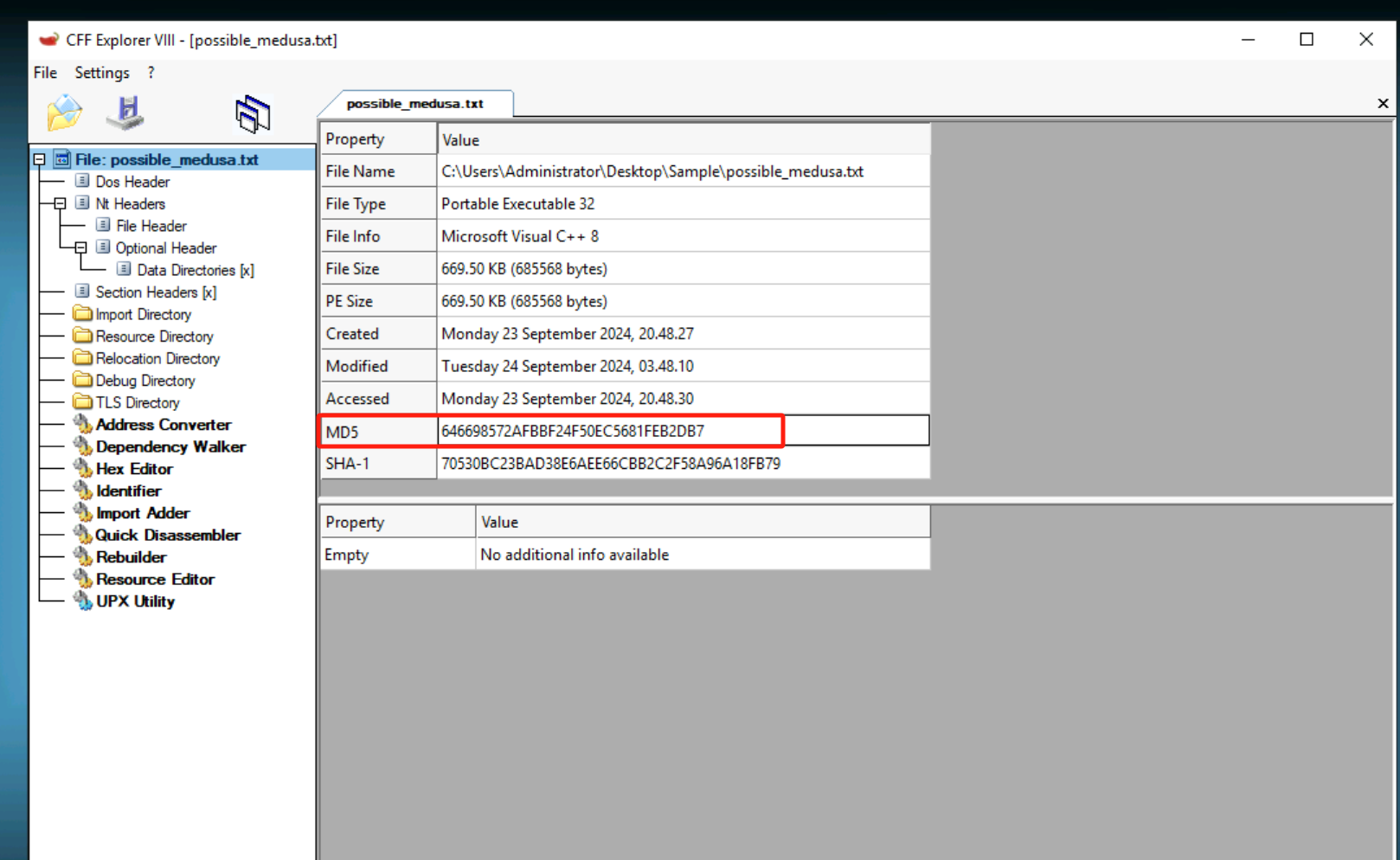Click the SHA-1 property label
Screen dimensions: 1400x860
(x=347, y=464)
